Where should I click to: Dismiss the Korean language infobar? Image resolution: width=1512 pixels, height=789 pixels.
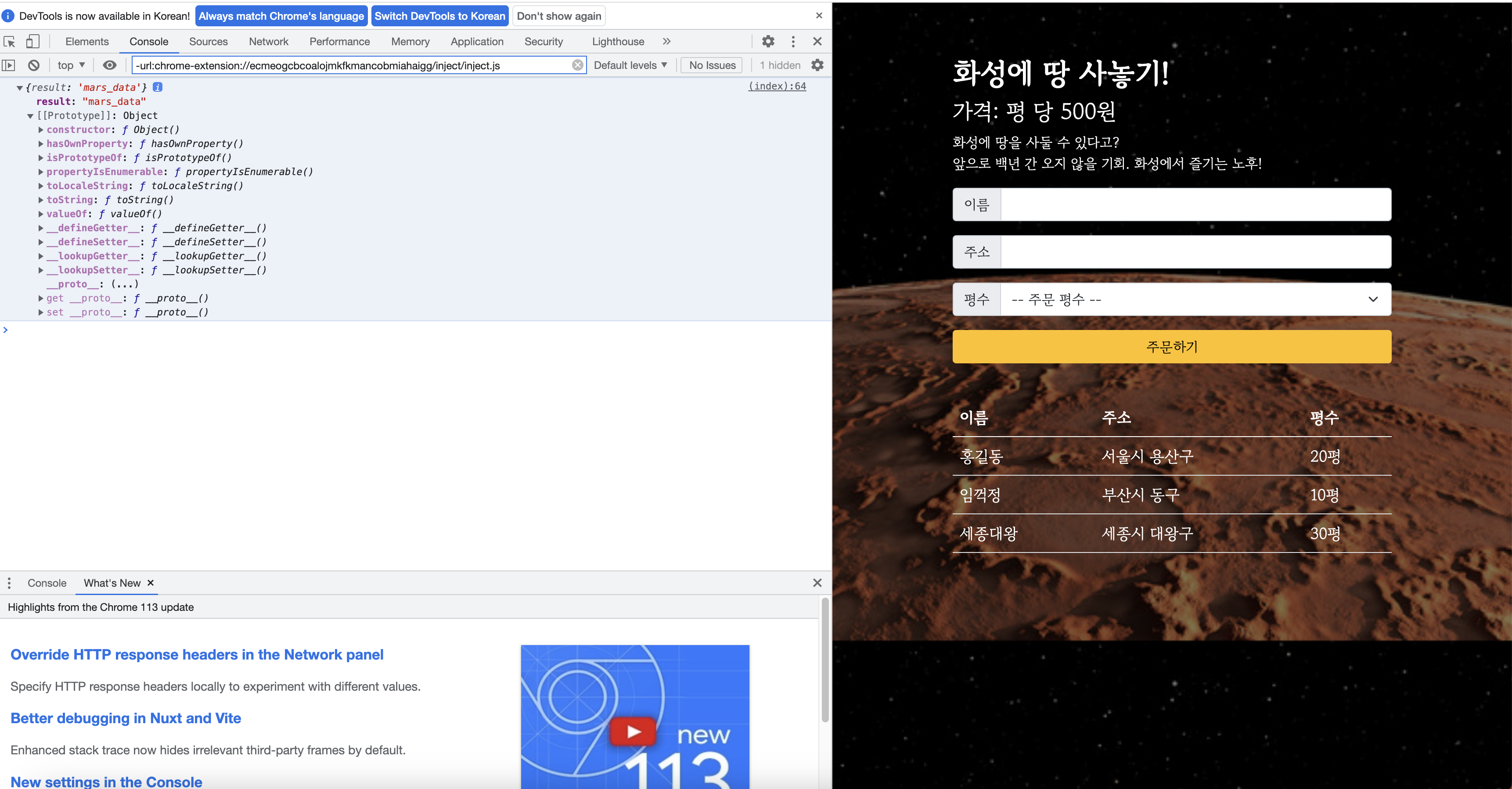pos(819,16)
